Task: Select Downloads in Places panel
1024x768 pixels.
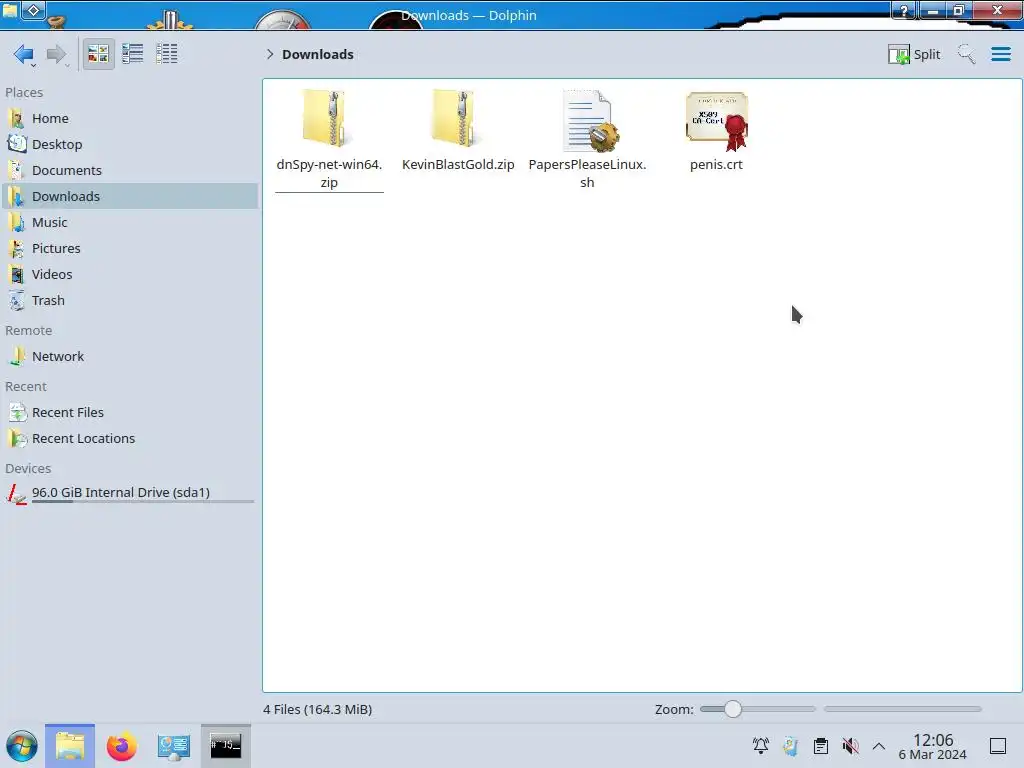Action: (x=130, y=197)
